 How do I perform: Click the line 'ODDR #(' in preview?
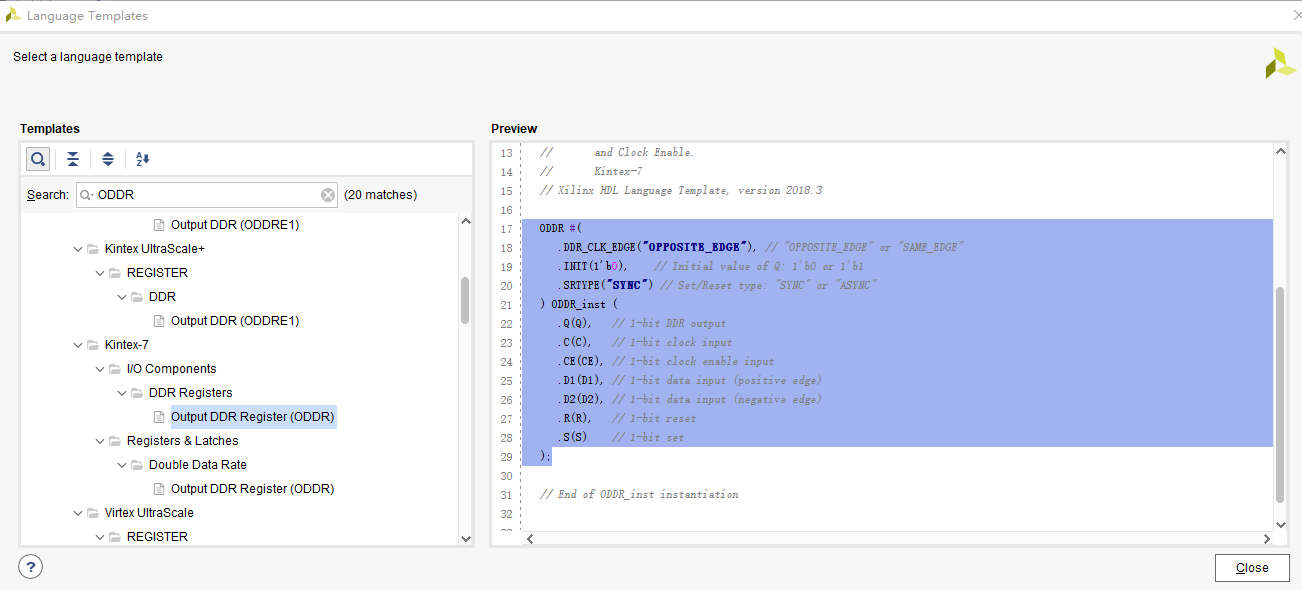[561, 228]
